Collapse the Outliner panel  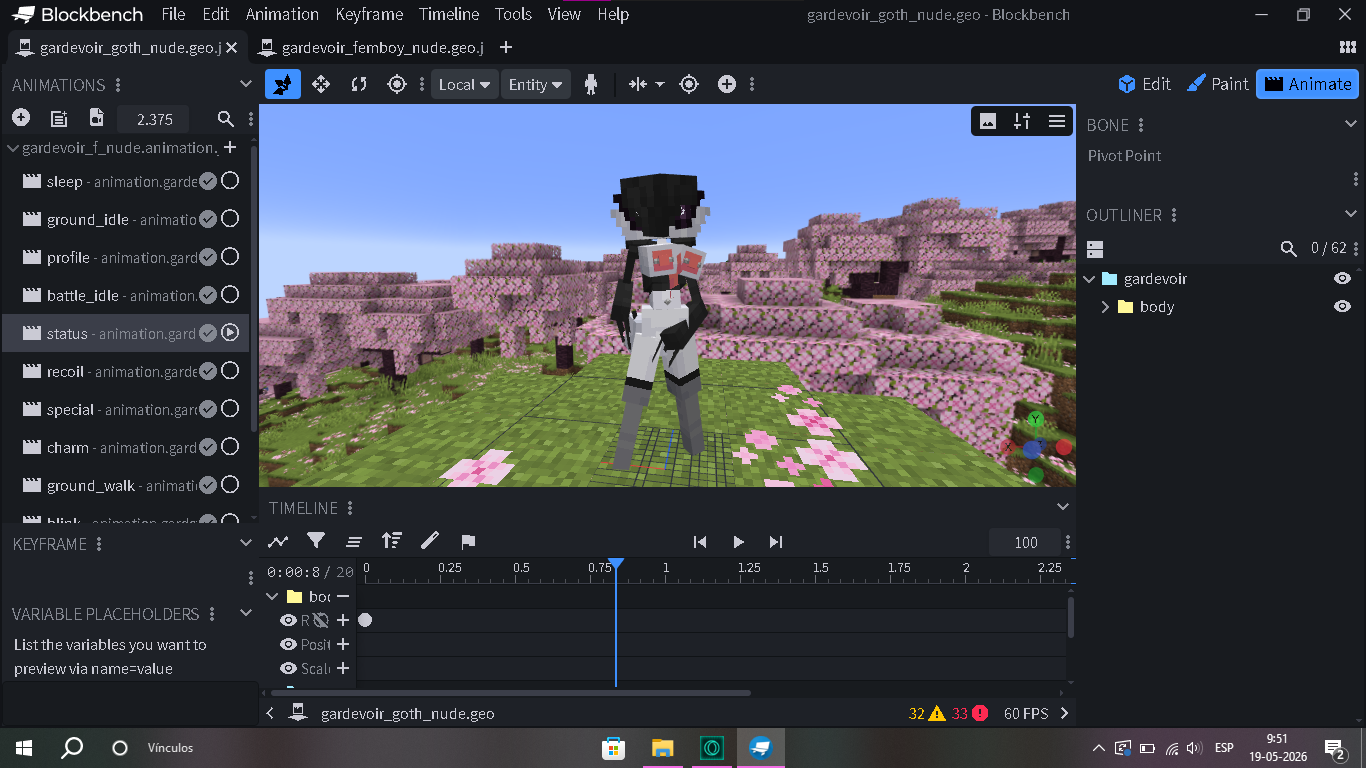[1351, 214]
